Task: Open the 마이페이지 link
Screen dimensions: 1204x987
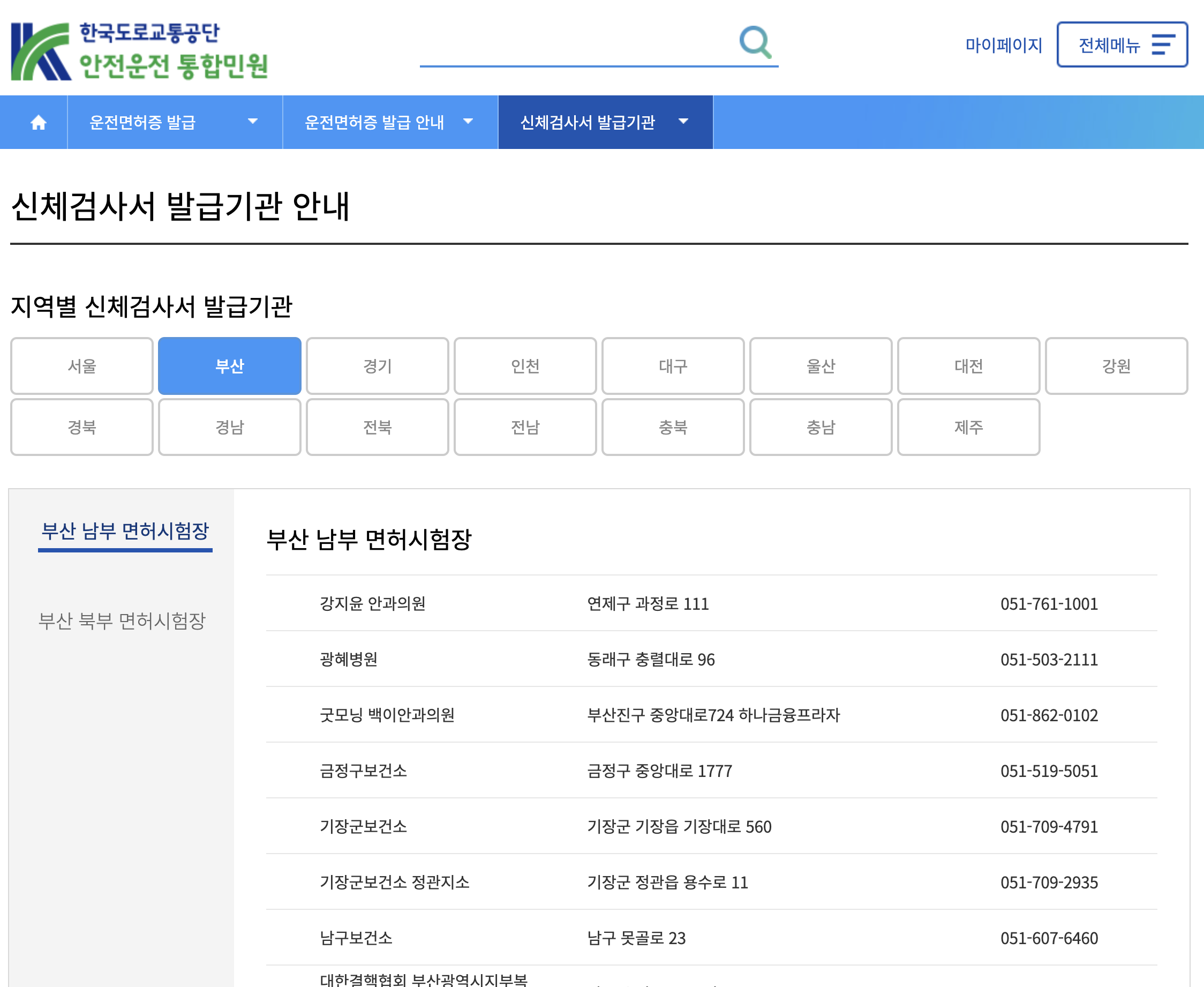Action: pyautogui.click(x=1004, y=45)
